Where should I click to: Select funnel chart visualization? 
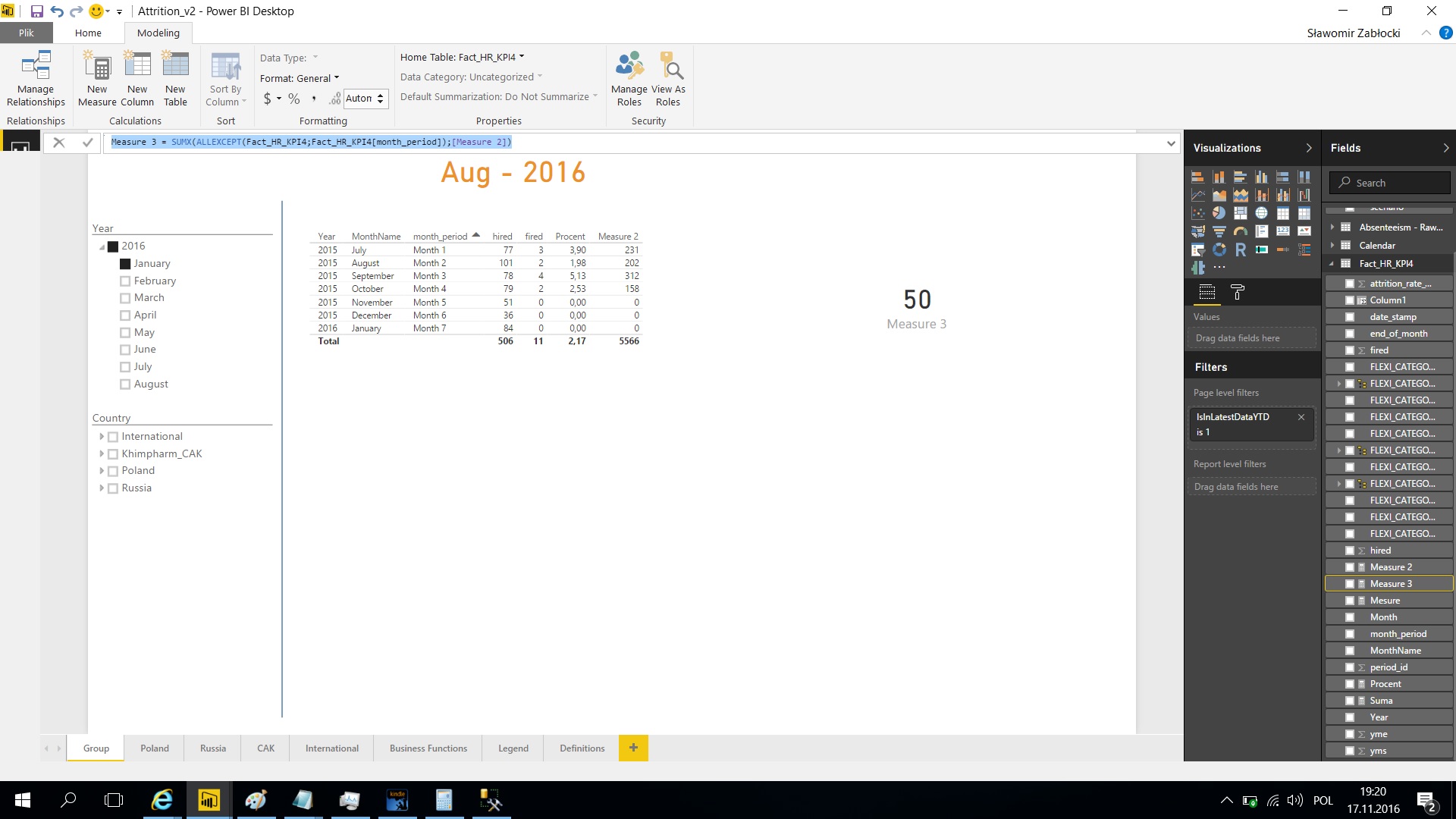coord(1219,231)
